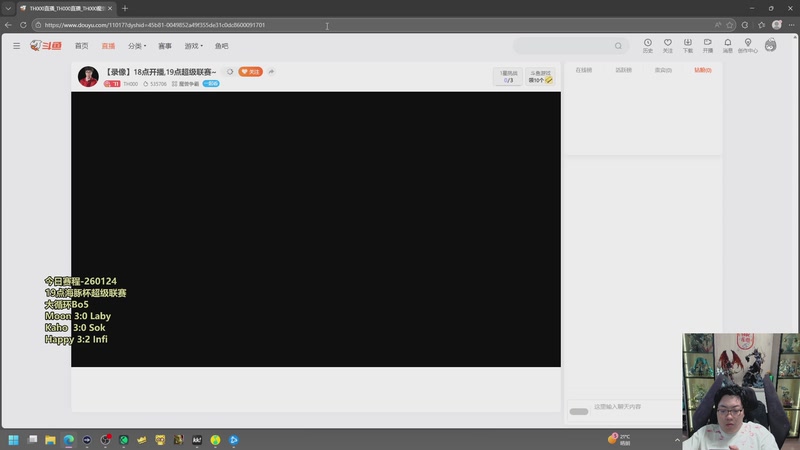Screen dimensions: 800x450
Task: Click the browser extensions refresh icon
Action: point(745,24)
